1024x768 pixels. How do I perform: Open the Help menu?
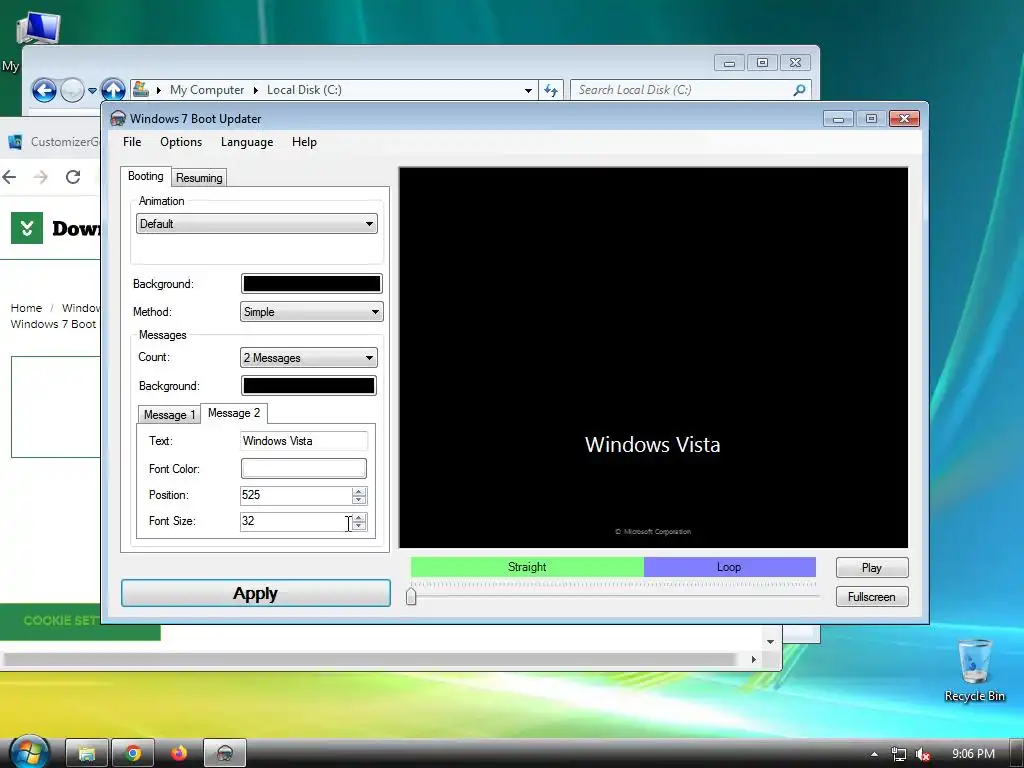point(304,142)
